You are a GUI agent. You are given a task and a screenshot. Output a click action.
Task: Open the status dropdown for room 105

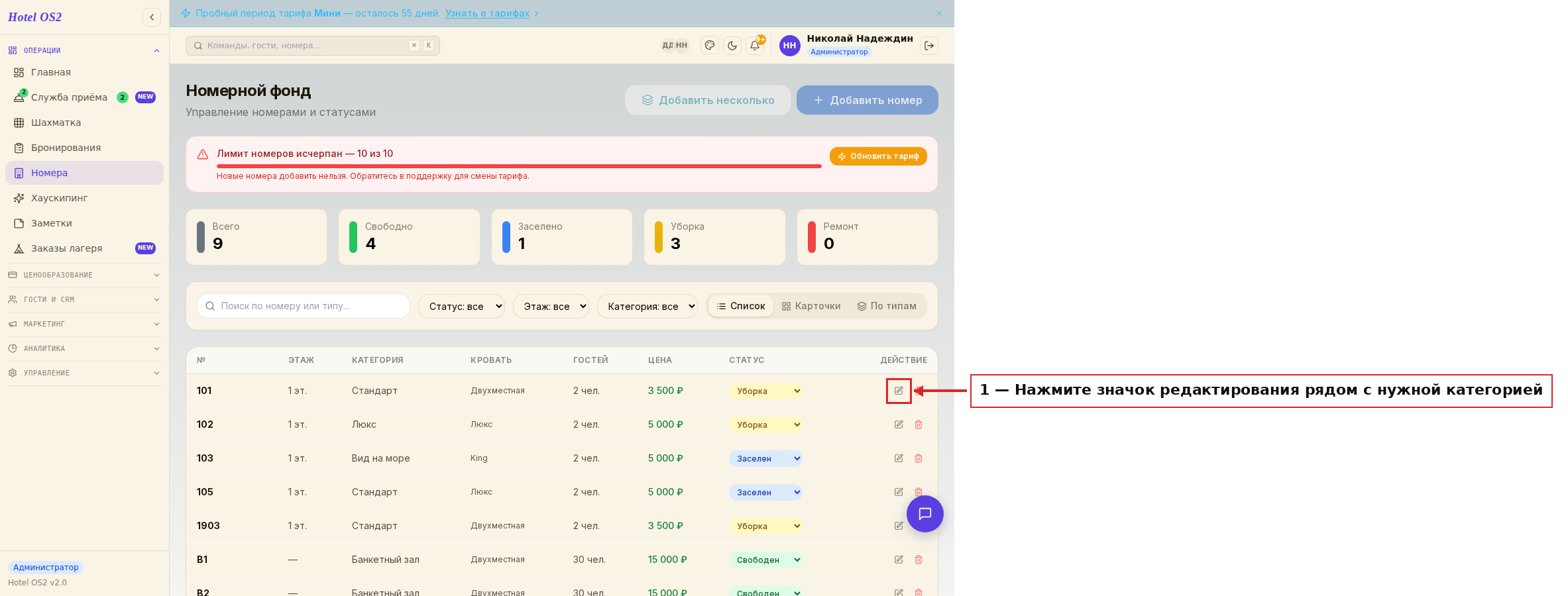(765, 493)
